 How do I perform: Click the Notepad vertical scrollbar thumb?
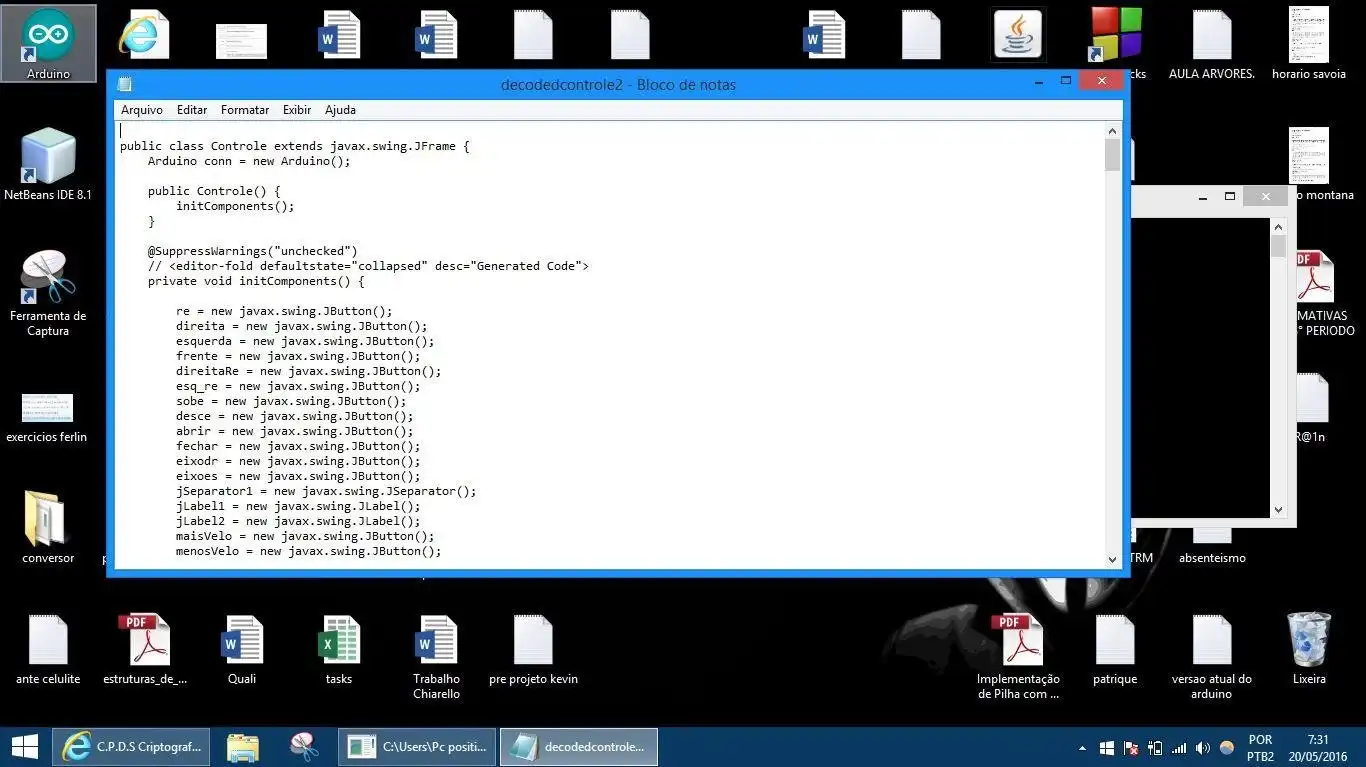pyautogui.click(x=1112, y=155)
